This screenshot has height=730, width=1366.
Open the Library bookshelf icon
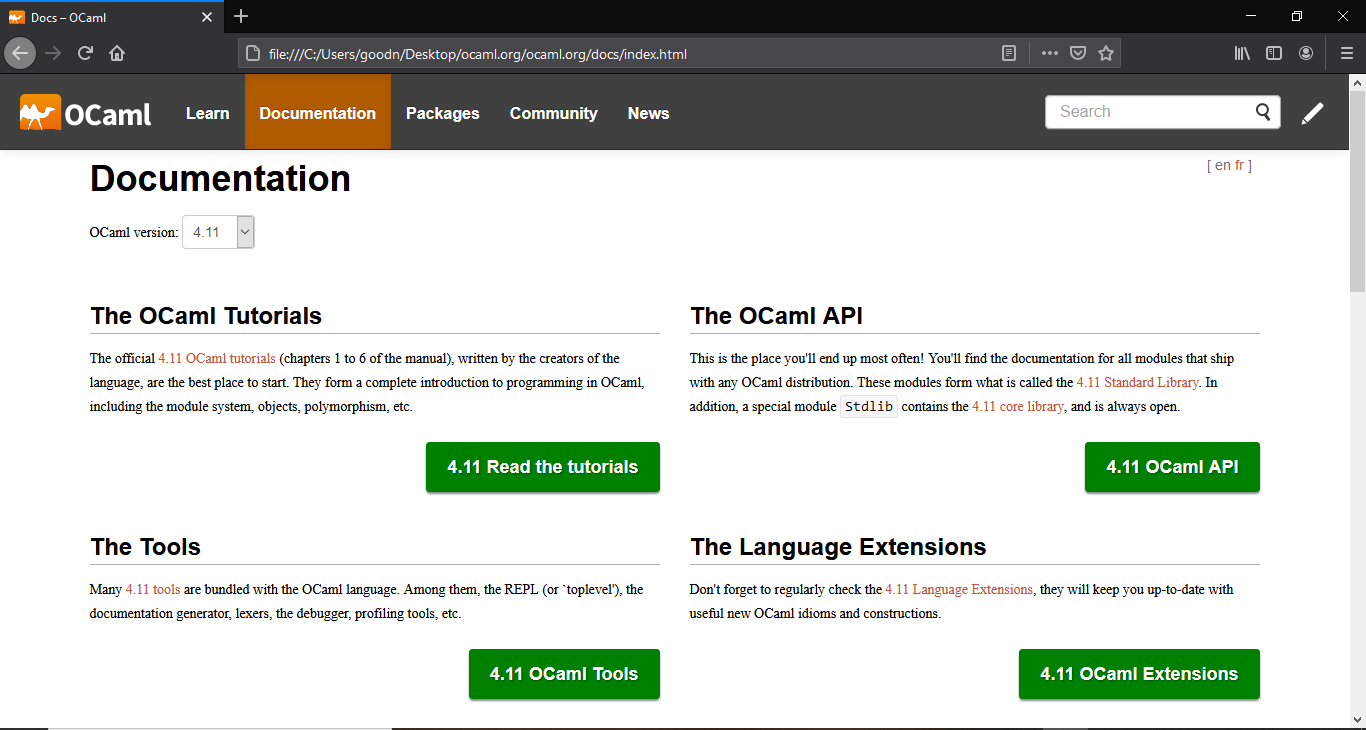1242,54
